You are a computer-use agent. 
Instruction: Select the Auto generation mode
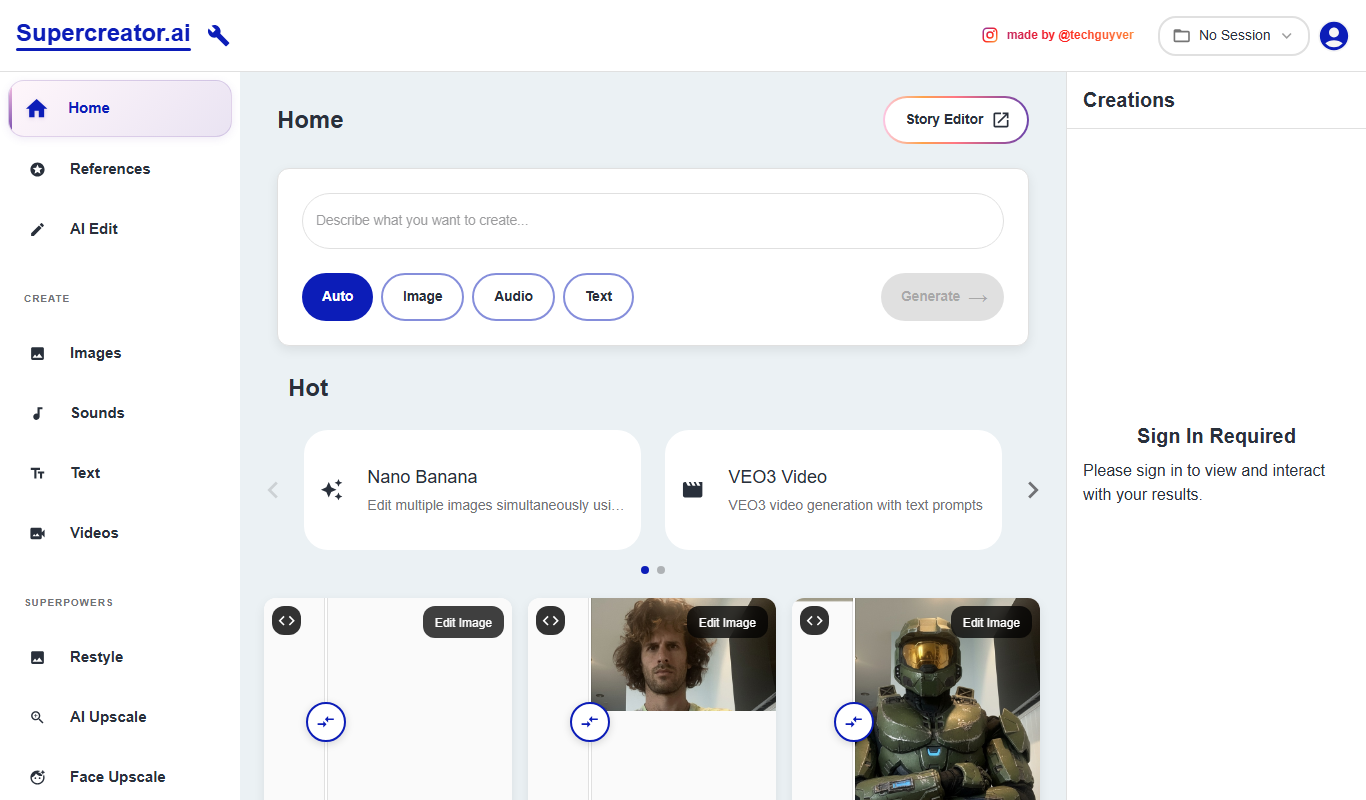[337, 297]
